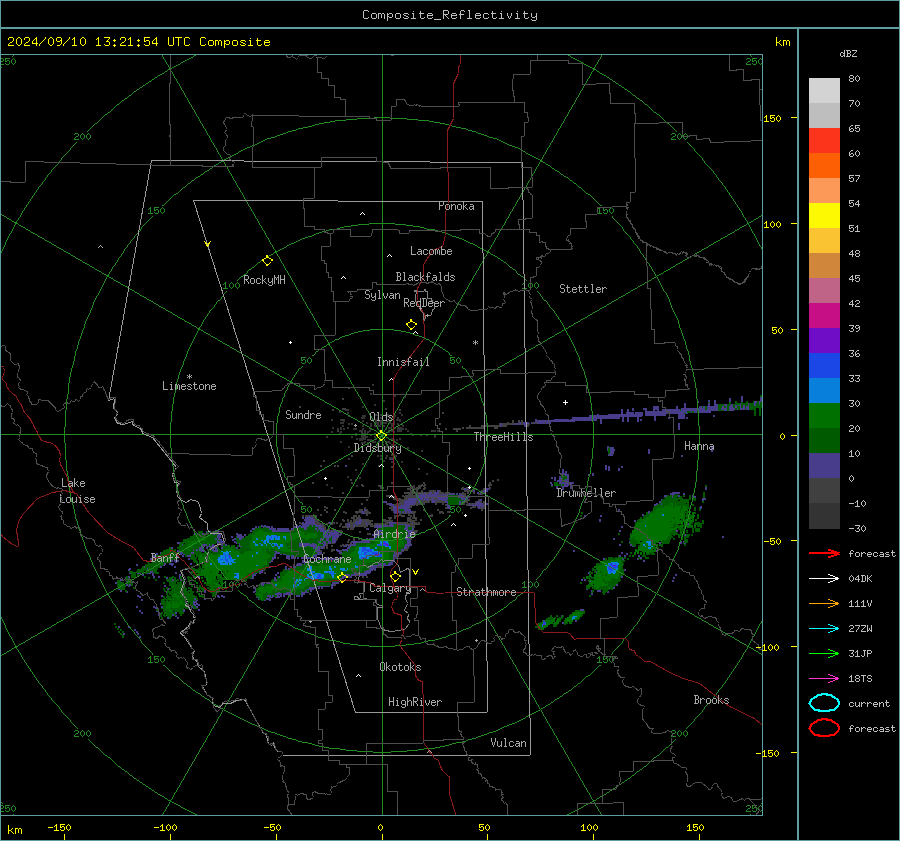Click the Strathmore label
The width and height of the screenshot is (900, 841).
(x=486, y=592)
